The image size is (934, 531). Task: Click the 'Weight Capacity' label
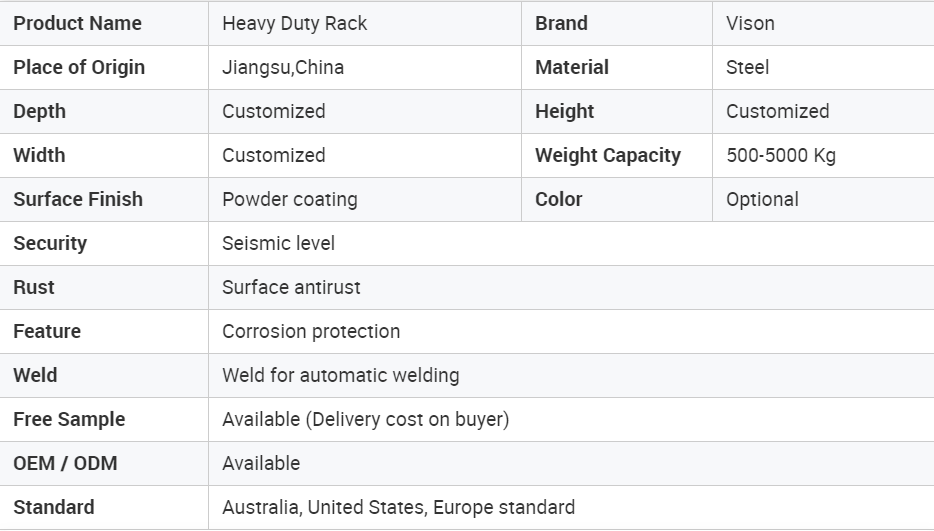608,156
